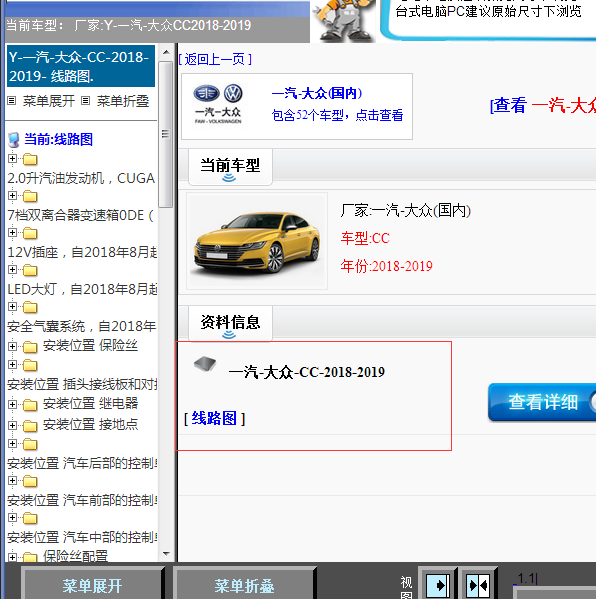The height and width of the screenshot is (599, 596).
Task: Expand the 安装位置 接地点 node
Action: (x=12, y=425)
